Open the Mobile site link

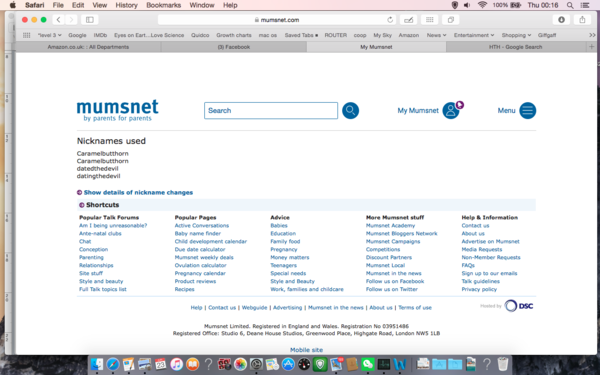[306, 350]
